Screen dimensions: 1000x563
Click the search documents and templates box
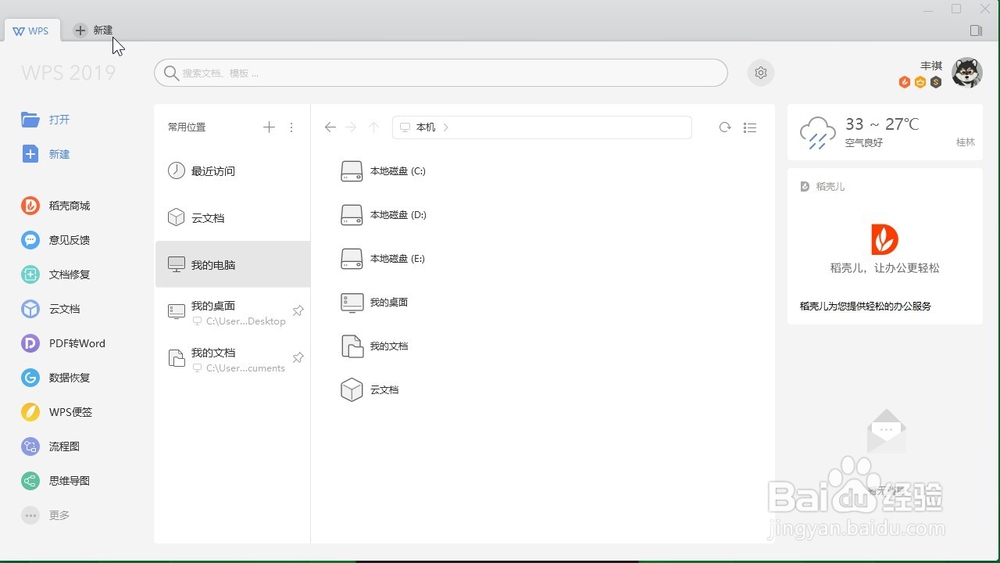441,73
